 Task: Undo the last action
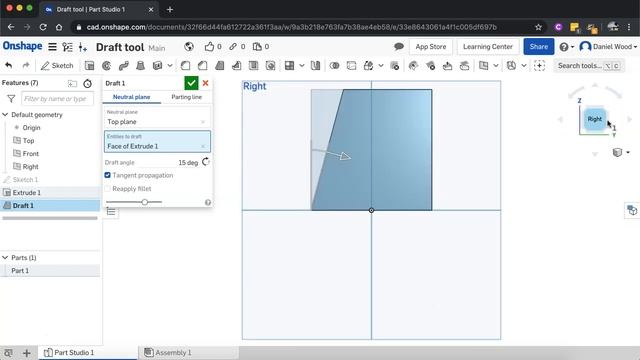tap(9, 65)
